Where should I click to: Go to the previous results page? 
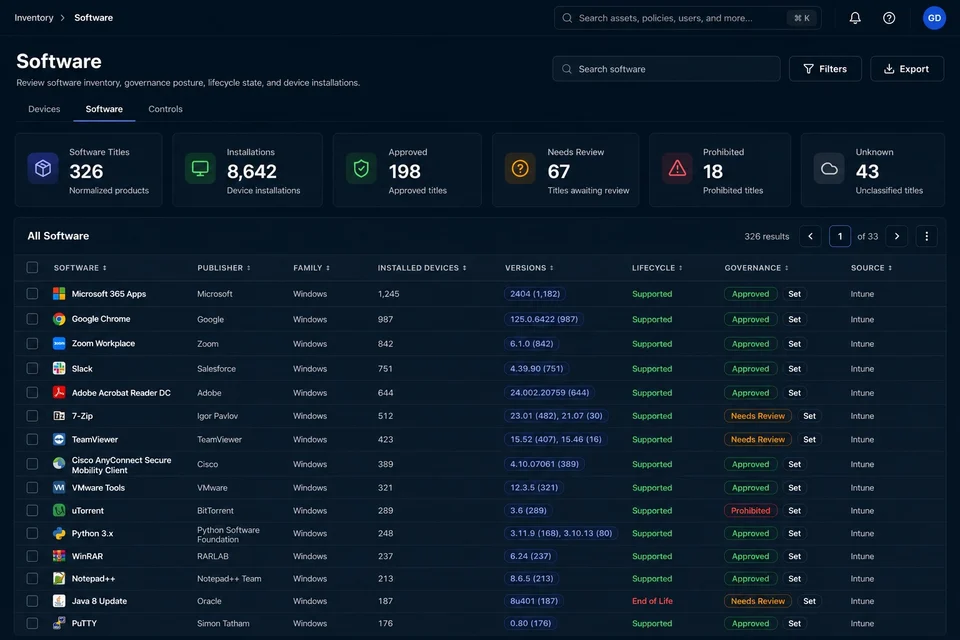click(810, 236)
